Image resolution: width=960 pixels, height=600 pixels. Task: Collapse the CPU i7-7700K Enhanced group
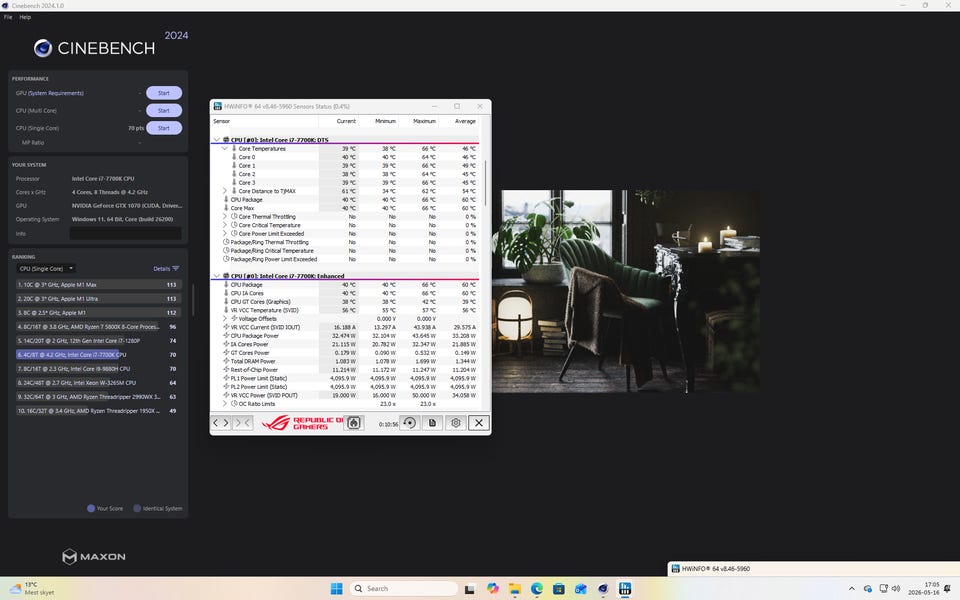point(216,276)
